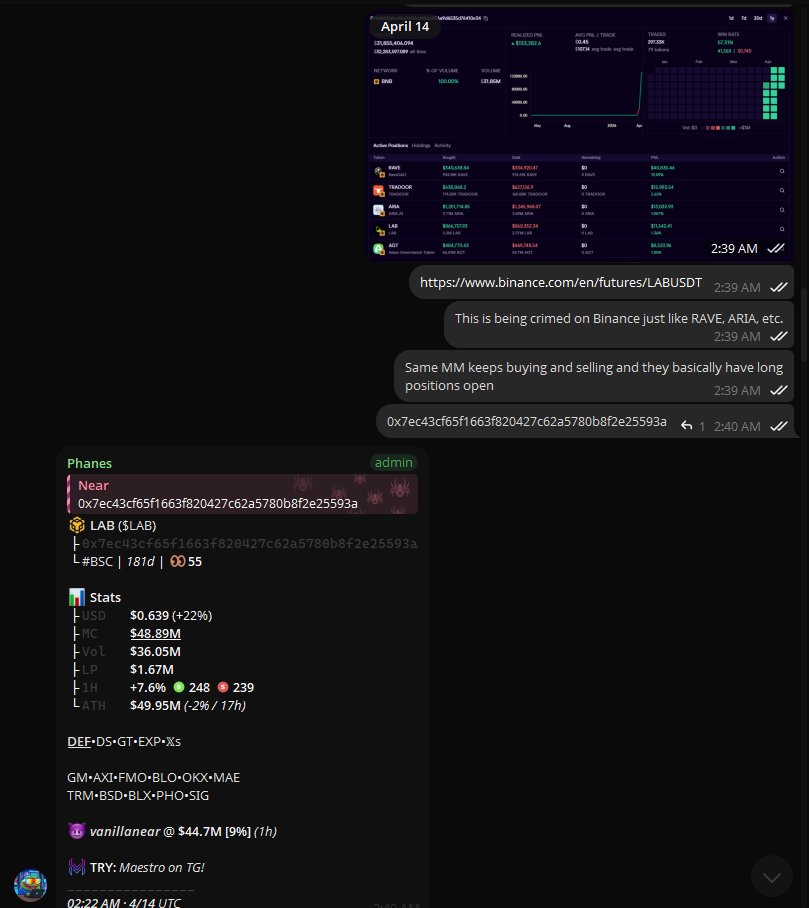Click the message "Same MM keeps buying and selling"
Image resolution: width=809 pixels, height=908 pixels.
(594, 376)
